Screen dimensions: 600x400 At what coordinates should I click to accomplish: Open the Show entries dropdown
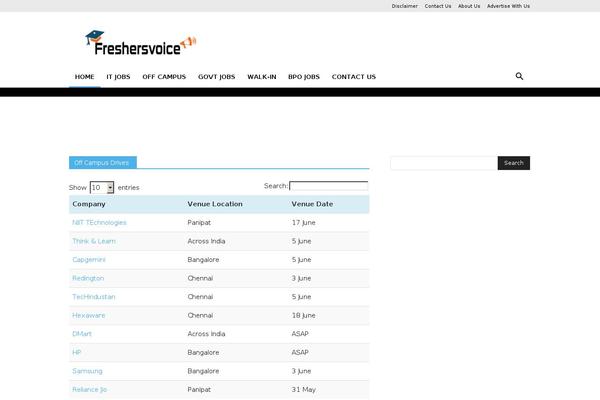[x=101, y=187]
